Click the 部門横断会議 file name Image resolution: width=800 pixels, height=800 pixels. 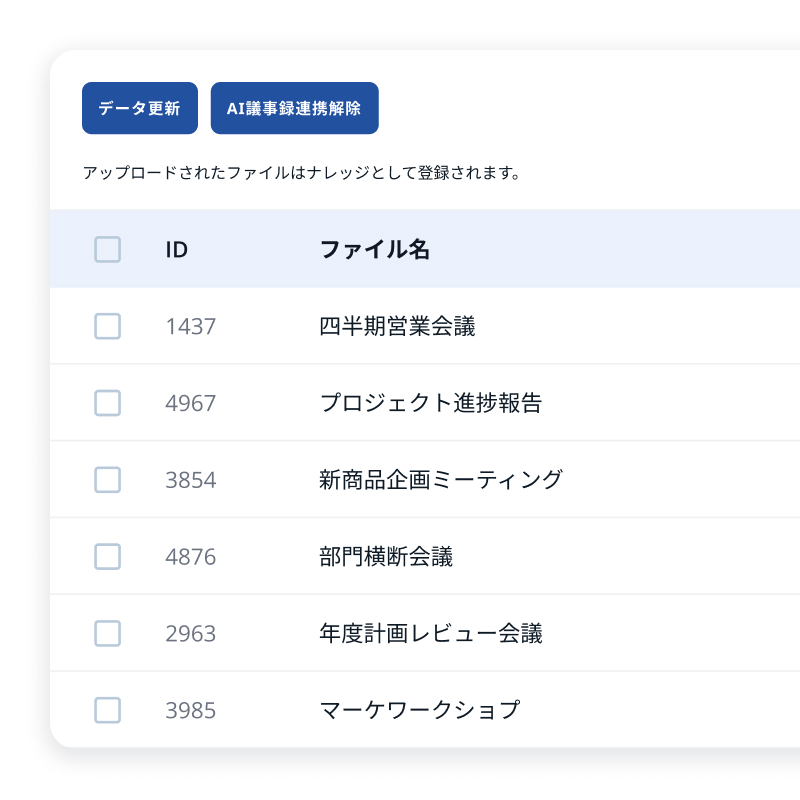pos(386,557)
